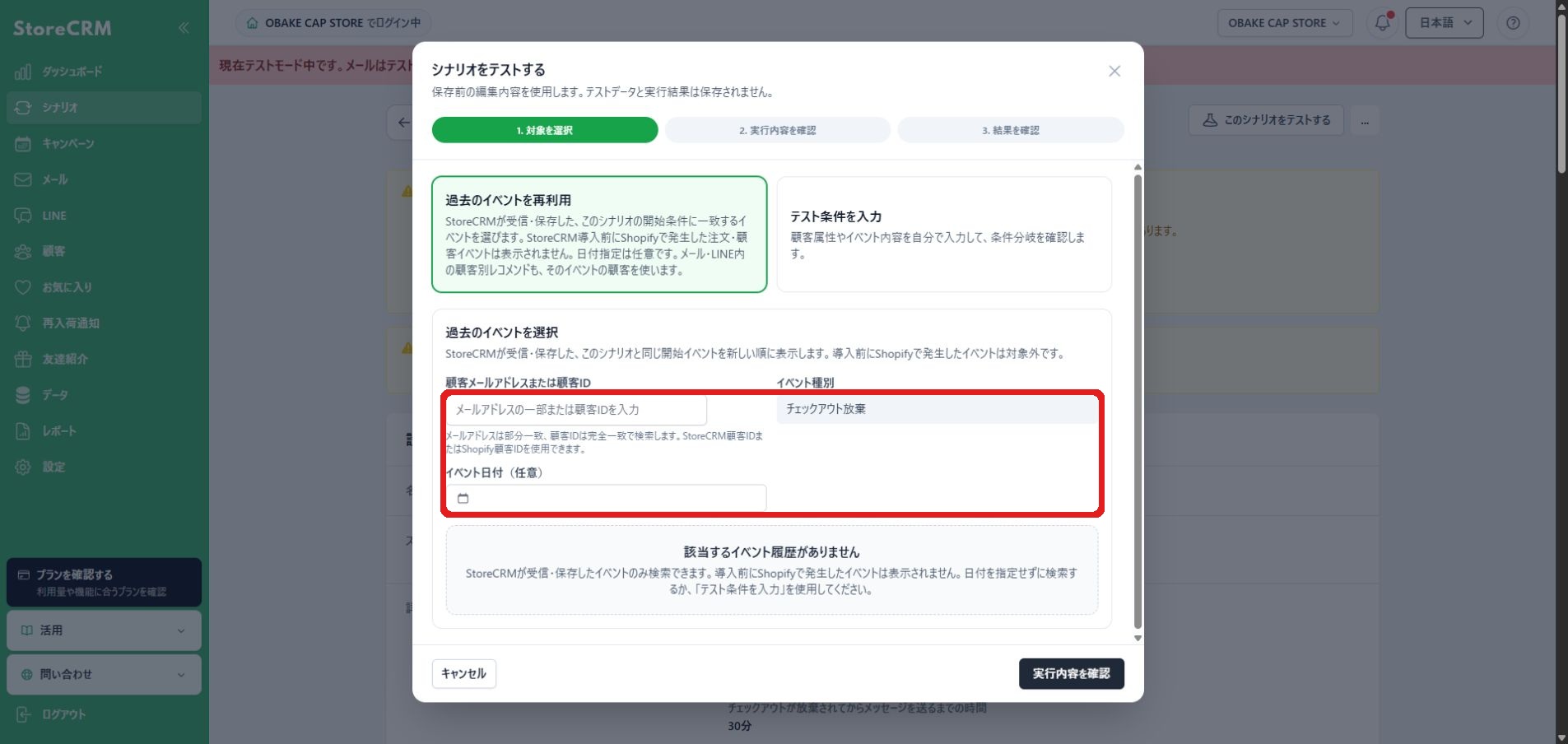Click the データ database icon
Screen dimensions: 1568x744
point(23,395)
